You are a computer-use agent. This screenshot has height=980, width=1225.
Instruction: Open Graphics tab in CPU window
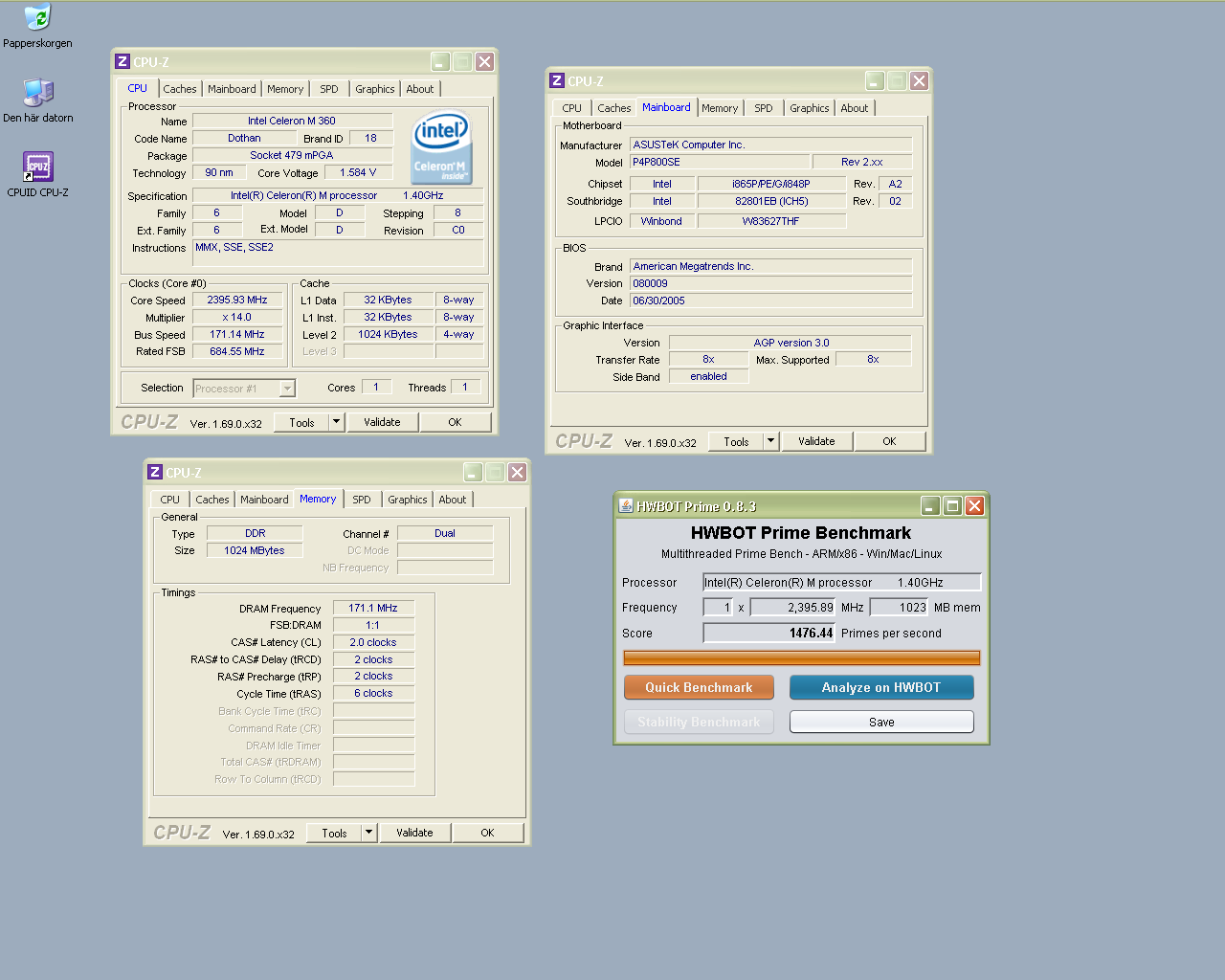375,89
